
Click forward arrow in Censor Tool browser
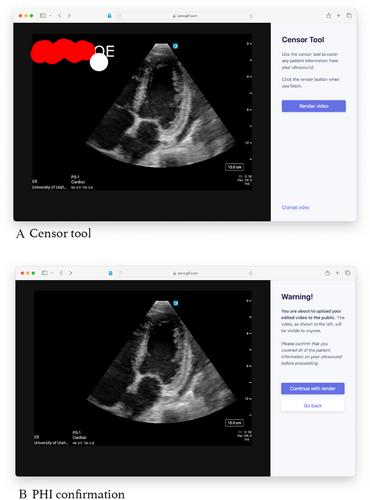pyautogui.click(x=69, y=15)
